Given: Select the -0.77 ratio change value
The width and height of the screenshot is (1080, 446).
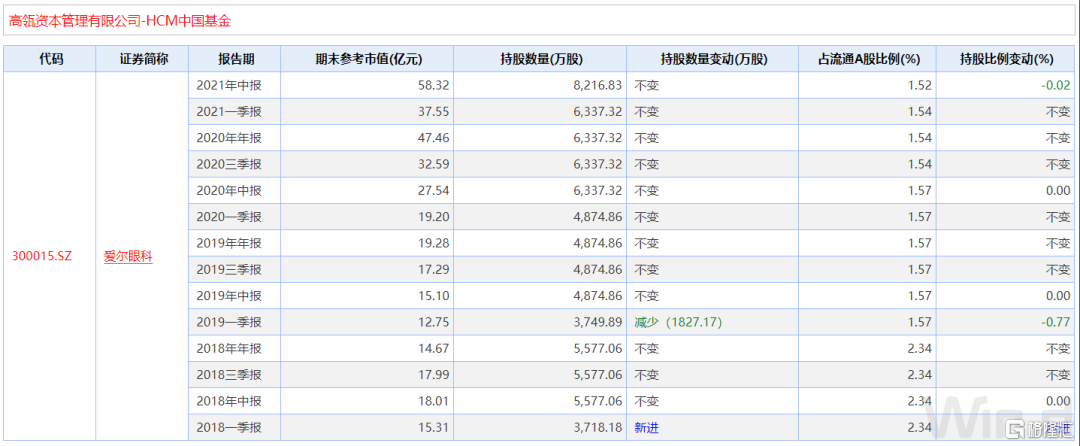Looking at the screenshot, I should 1055,322.
